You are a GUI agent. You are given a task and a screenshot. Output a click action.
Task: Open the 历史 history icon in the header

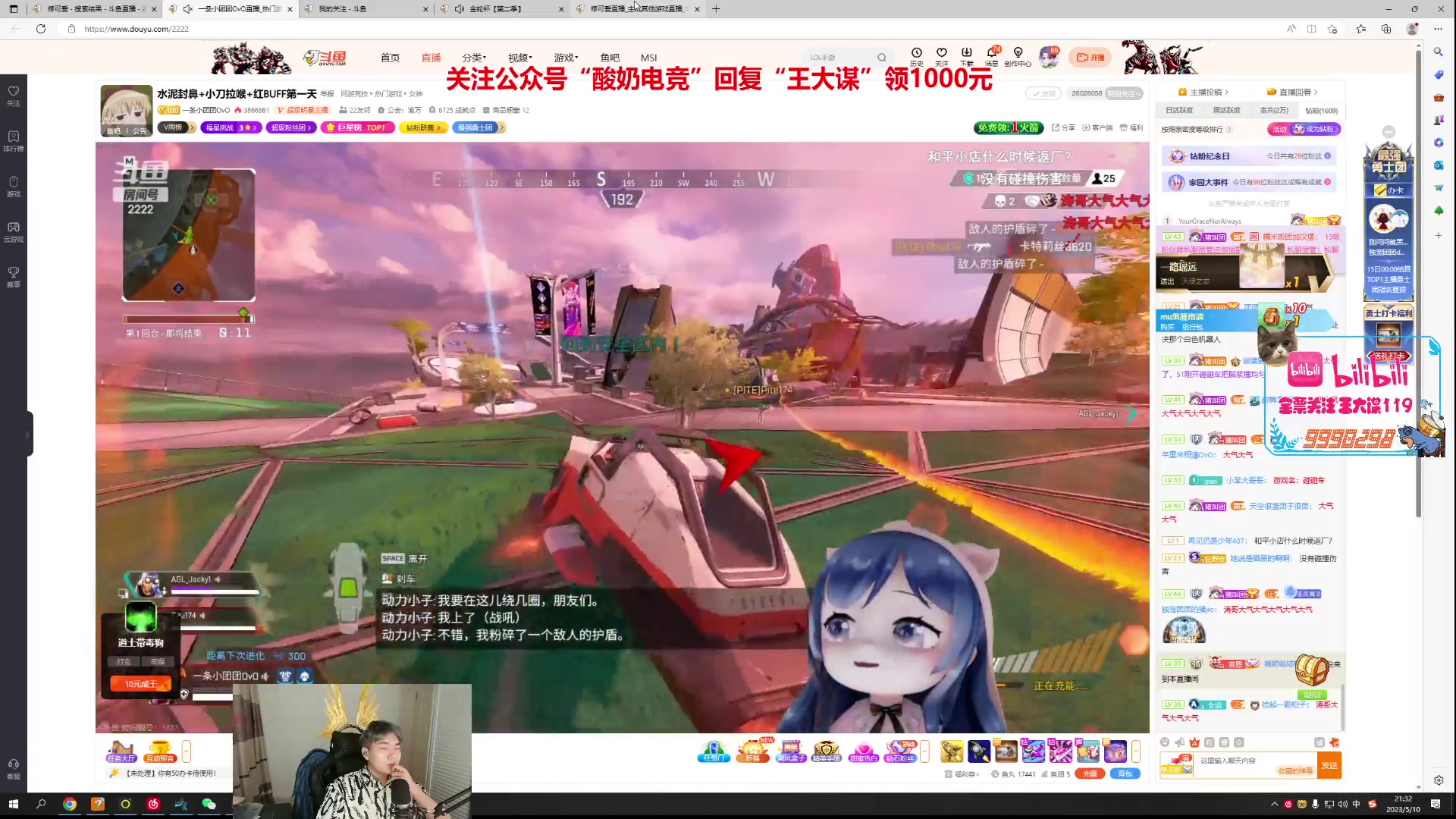click(x=917, y=57)
